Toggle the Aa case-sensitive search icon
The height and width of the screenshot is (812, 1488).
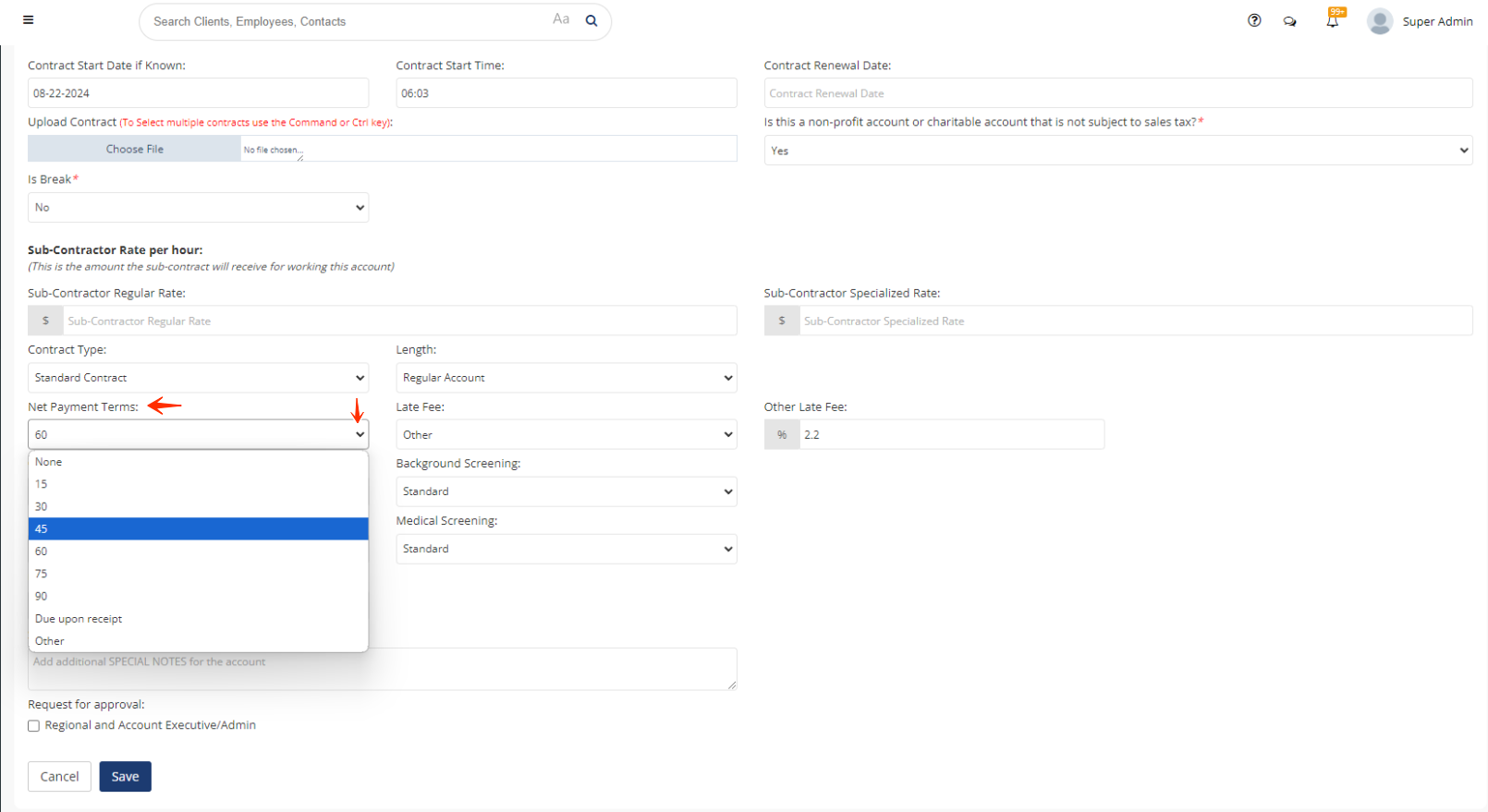tap(561, 19)
